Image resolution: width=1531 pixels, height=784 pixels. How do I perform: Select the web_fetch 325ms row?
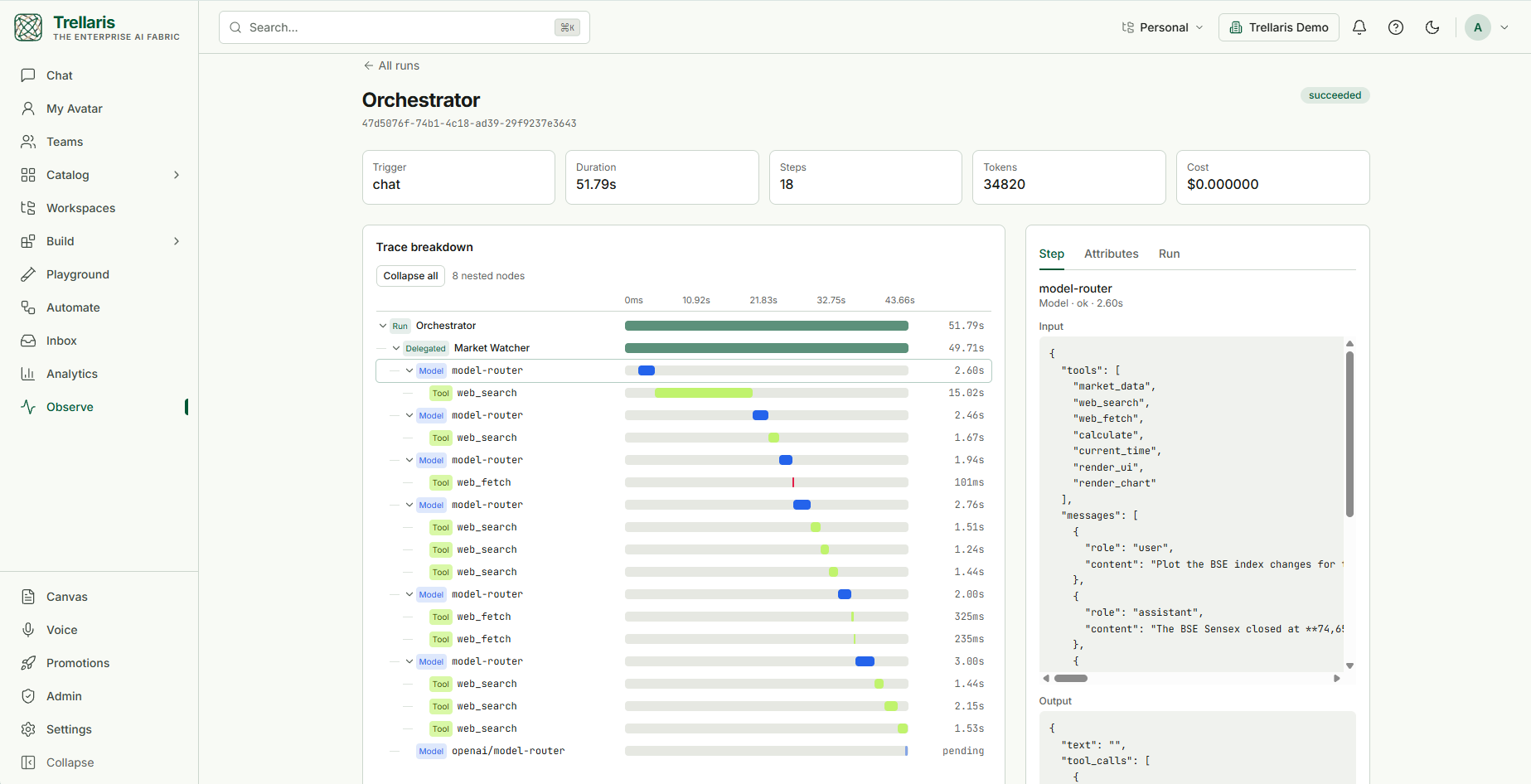point(683,617)
